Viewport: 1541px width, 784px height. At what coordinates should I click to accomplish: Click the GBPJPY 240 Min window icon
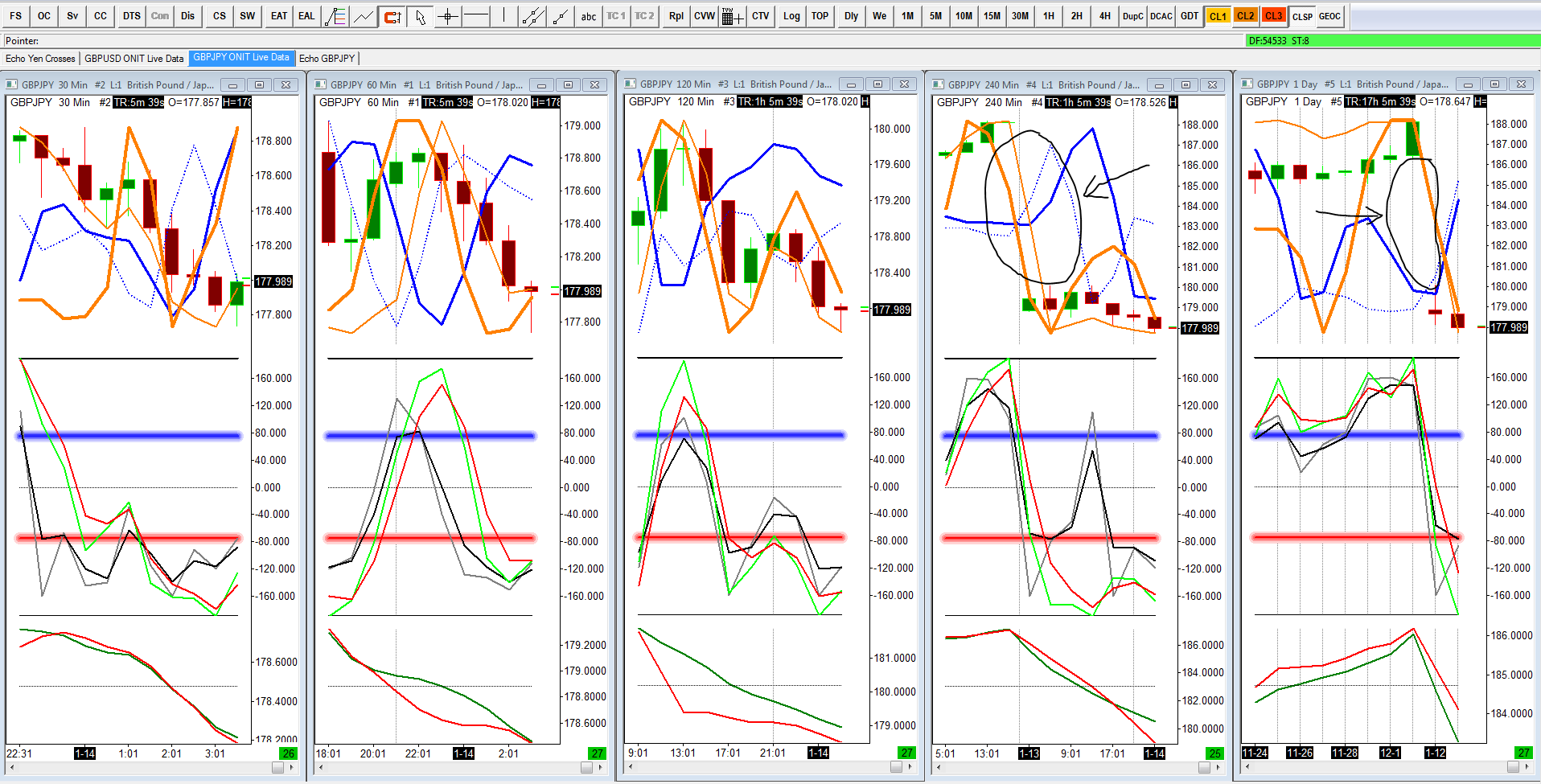[939, 84]
